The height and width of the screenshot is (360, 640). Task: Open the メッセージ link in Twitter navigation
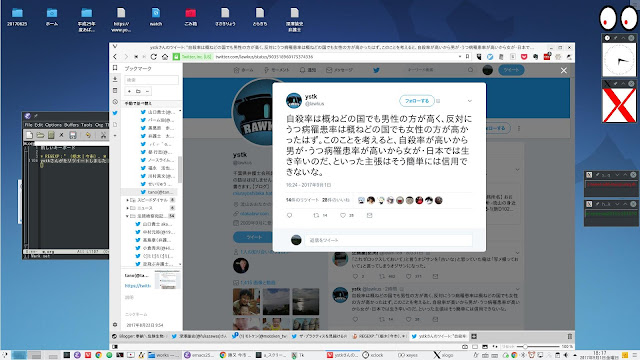340,70
